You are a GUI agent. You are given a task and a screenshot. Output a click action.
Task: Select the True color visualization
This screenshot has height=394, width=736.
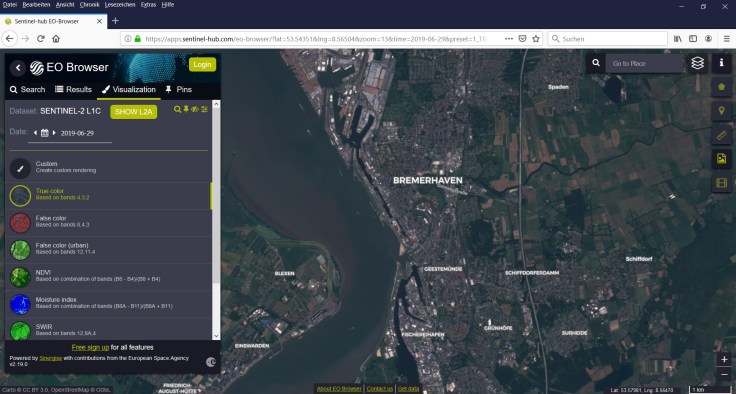pyautogui.click(x=108, y=195)
